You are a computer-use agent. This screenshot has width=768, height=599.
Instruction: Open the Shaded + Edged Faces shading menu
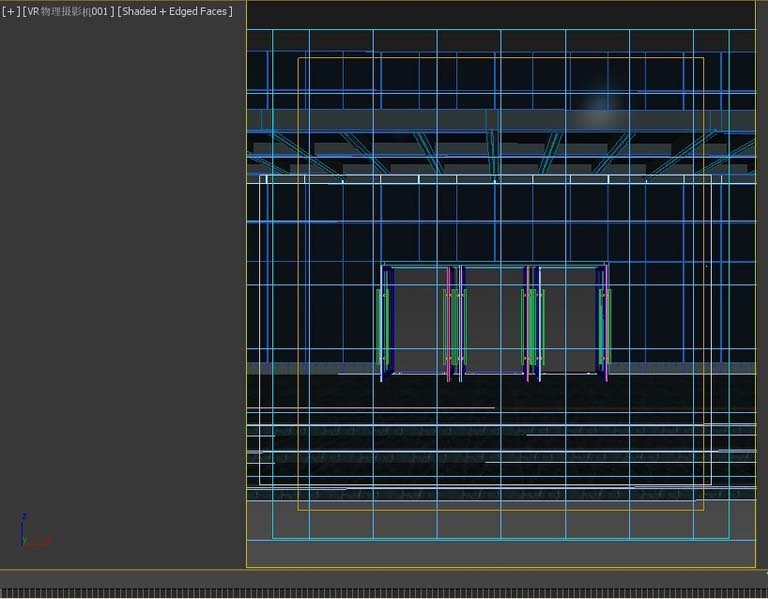[175, 11]
